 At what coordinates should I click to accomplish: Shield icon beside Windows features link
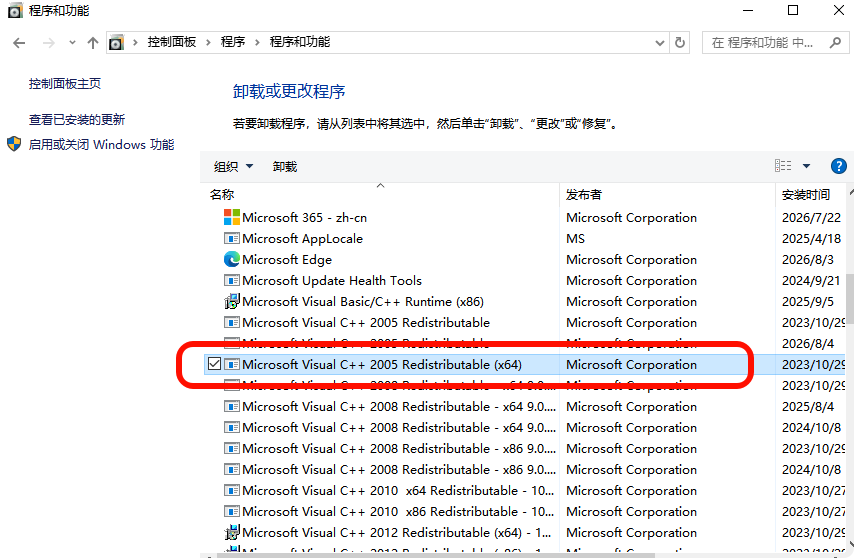point(14,144)
